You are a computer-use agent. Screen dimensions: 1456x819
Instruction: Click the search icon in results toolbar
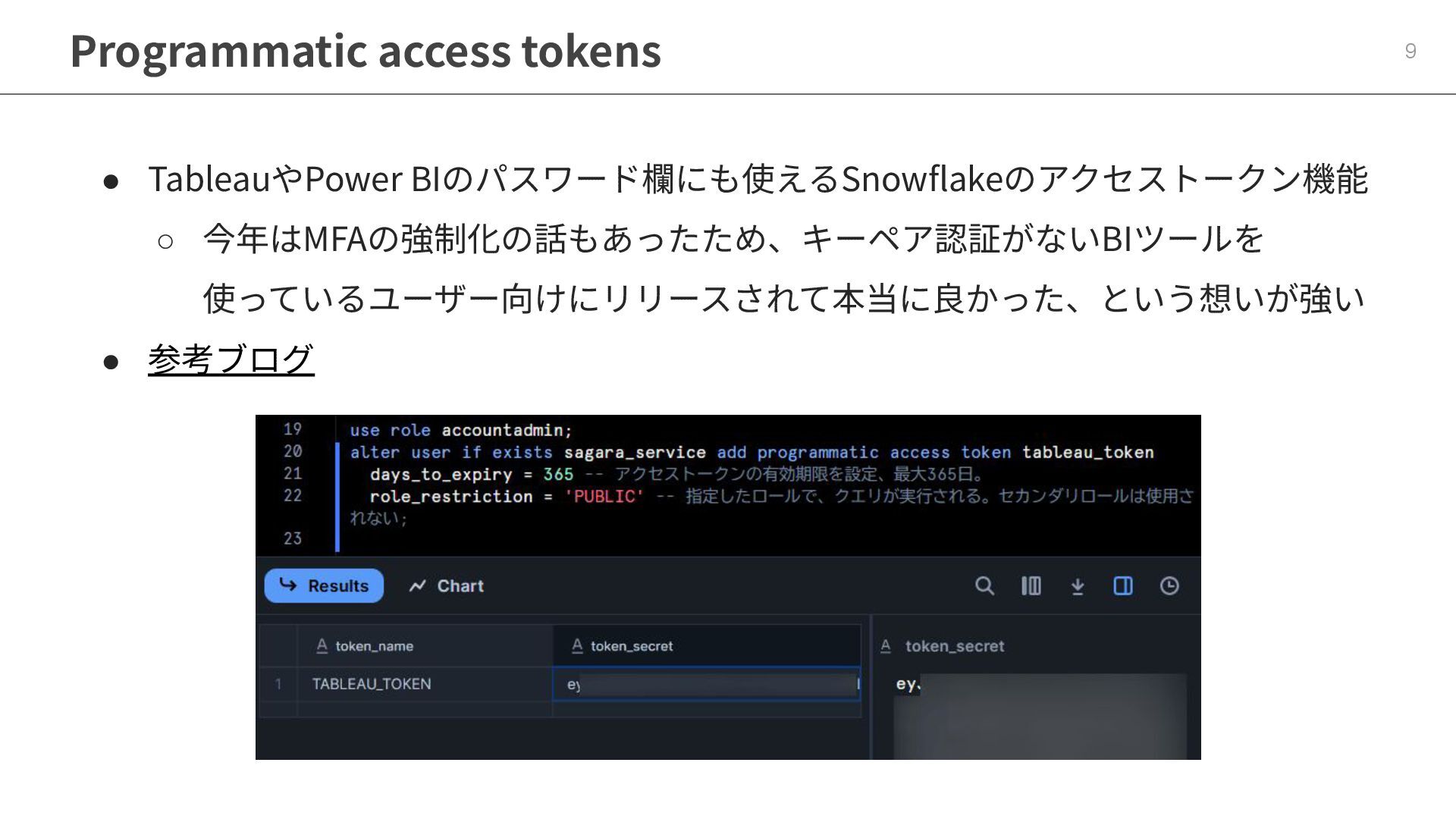pos(984,585)
